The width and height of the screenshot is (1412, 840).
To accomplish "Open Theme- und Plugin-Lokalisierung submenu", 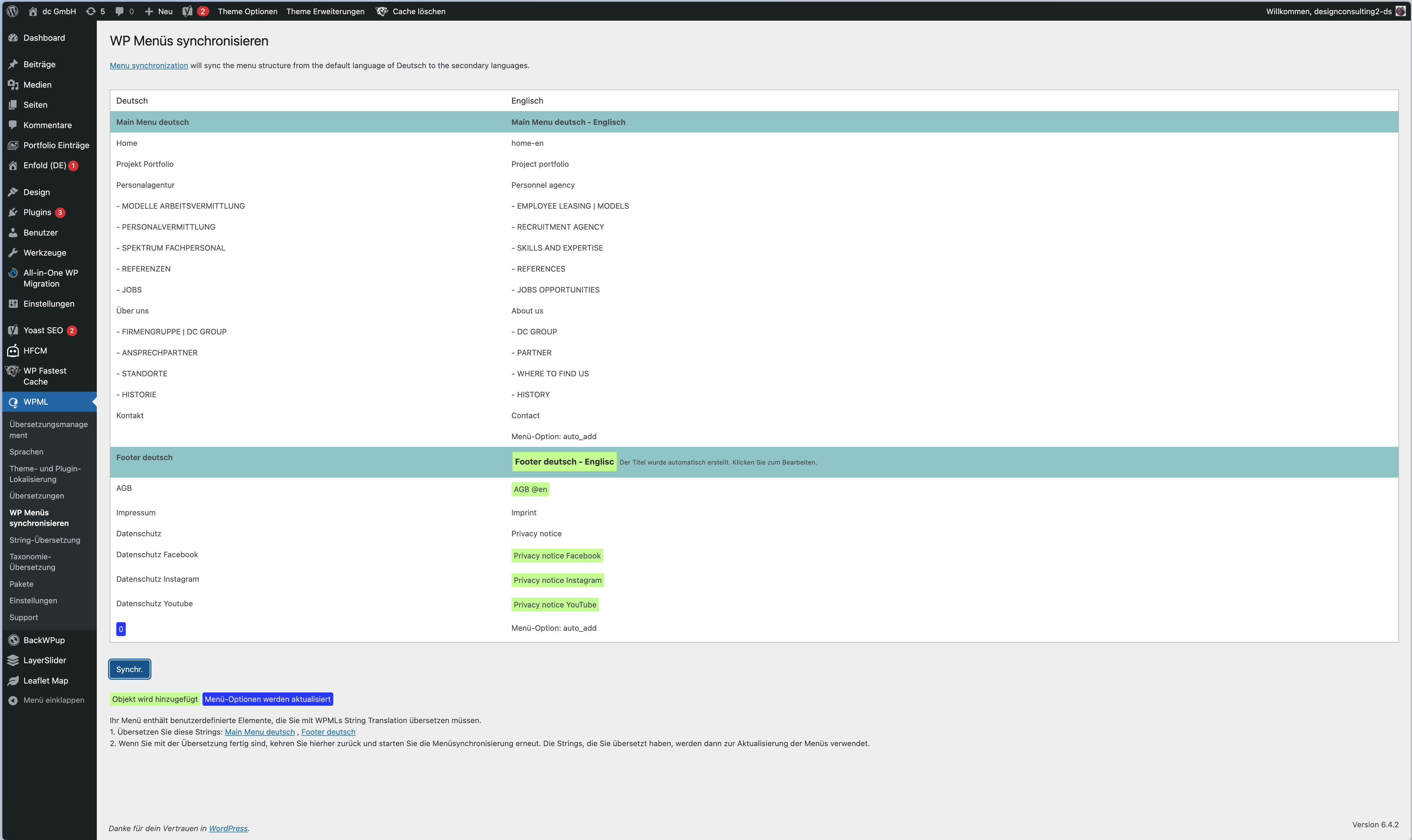I will point(45,474).
